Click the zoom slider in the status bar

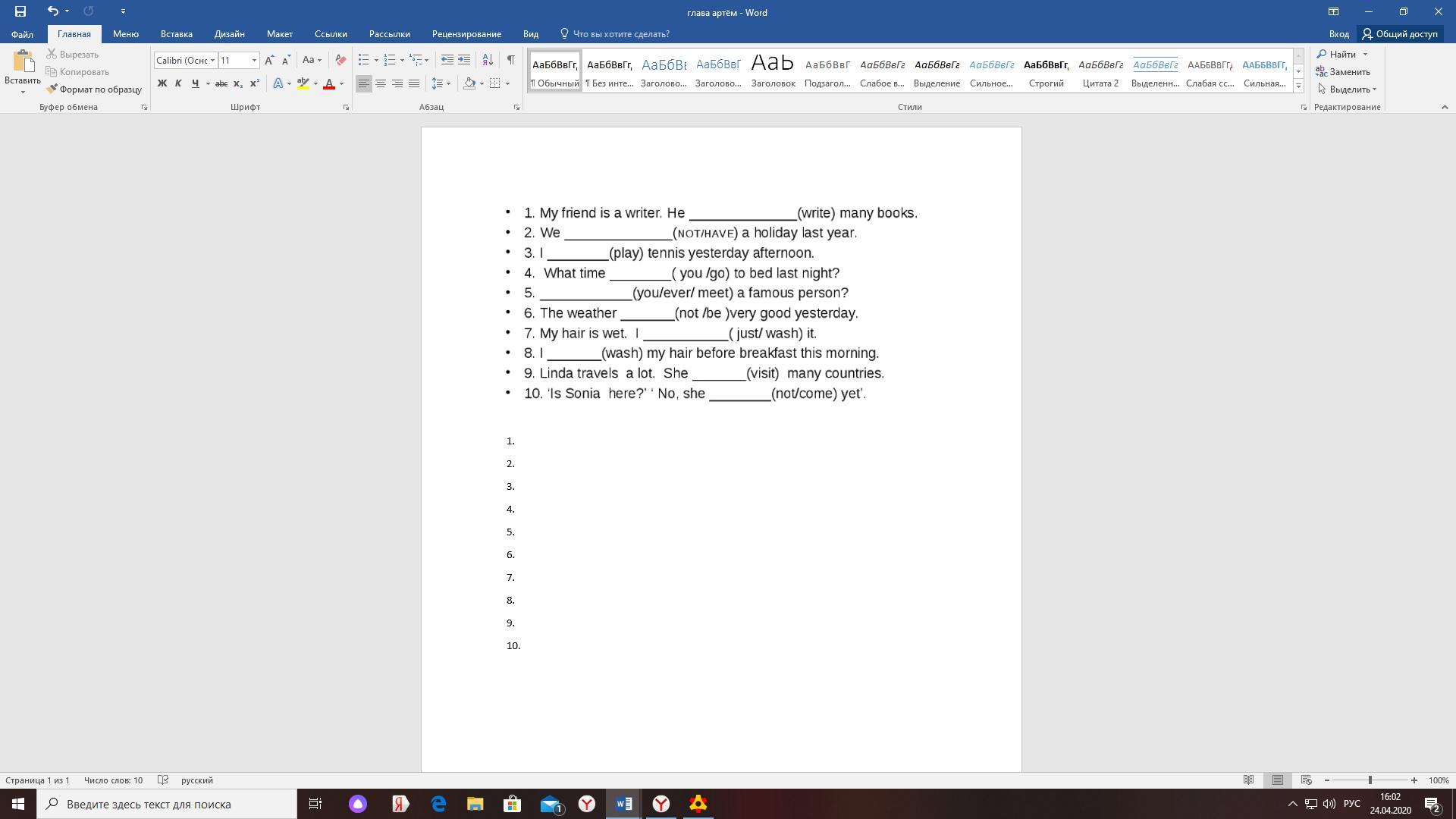pyautogui.click(x=1370, y=780)
